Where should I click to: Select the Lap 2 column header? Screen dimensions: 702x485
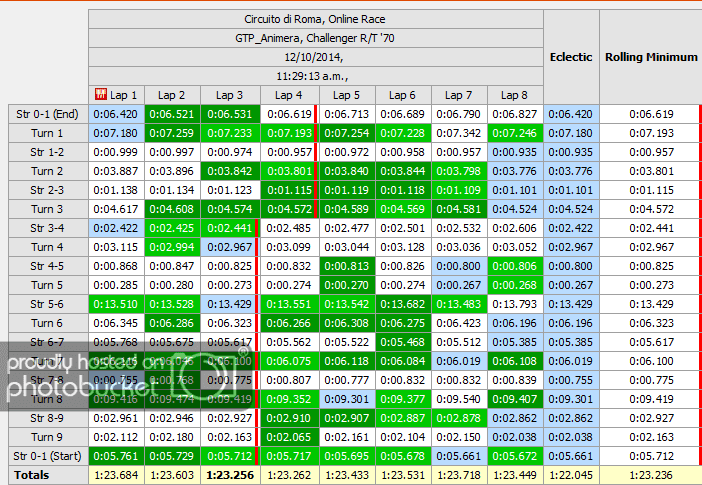[x=172, y=95]
